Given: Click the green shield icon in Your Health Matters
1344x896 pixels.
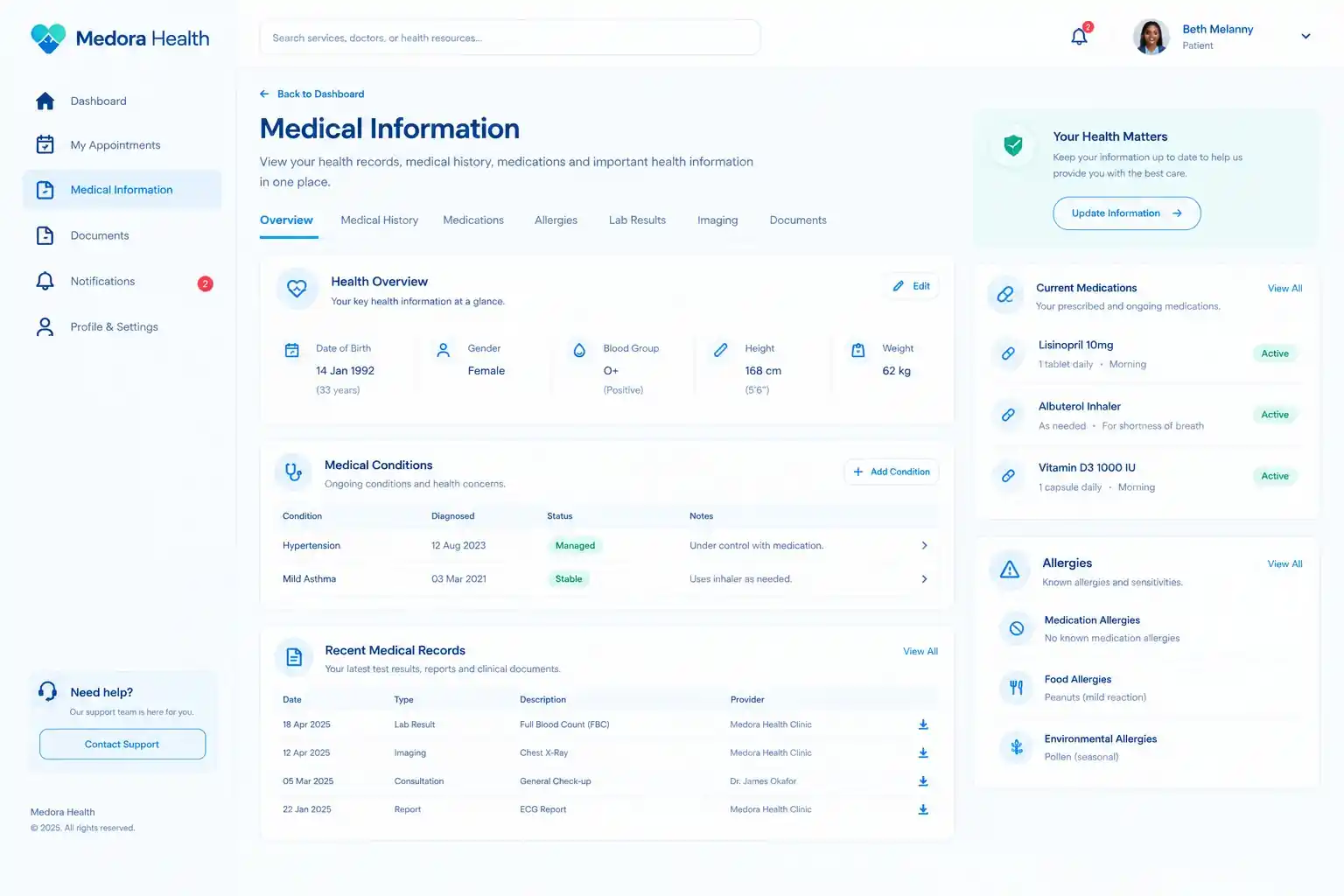Looking at the screenshot, I should tap(1013, 145).
